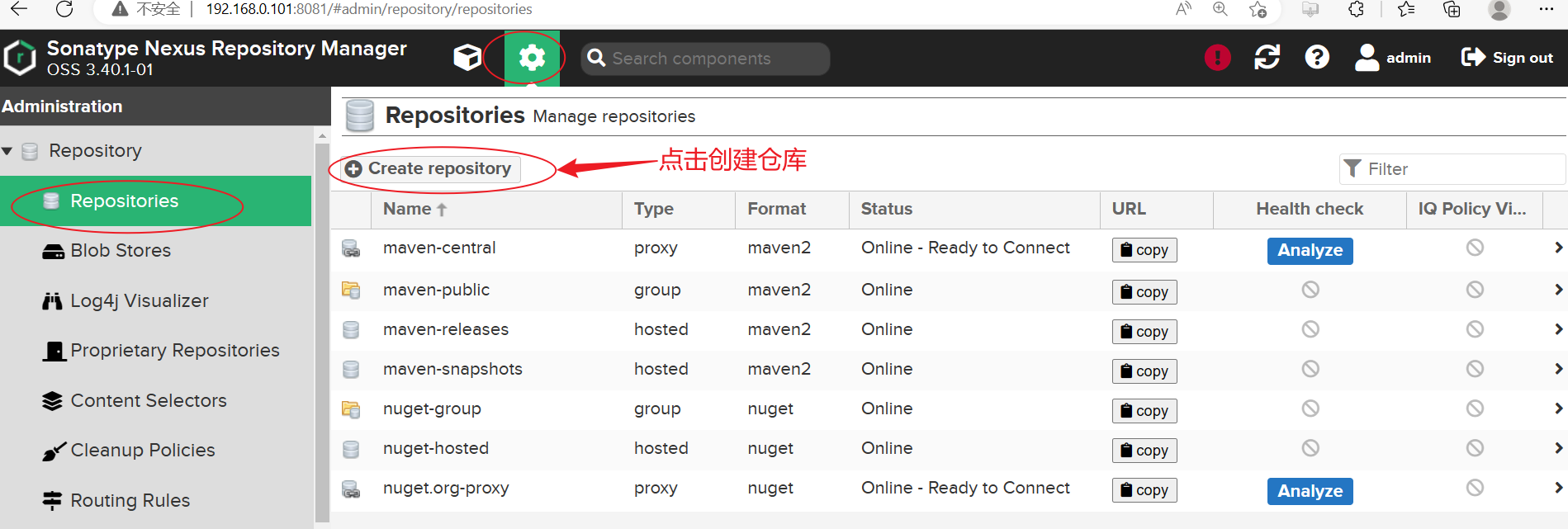Image resolution: width=1568 pixels, height=529 pixels.
Task: Sort by the Format column header
Action: point(792,210)
